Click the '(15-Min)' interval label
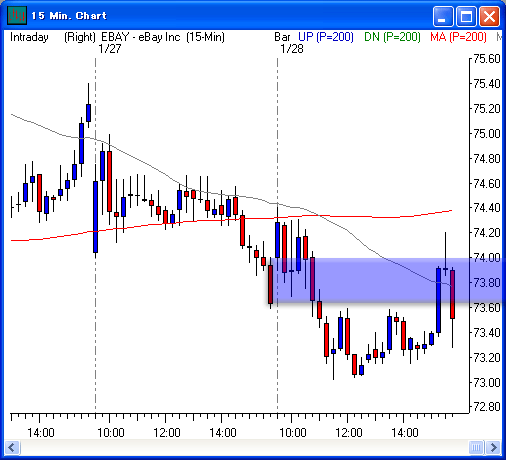 (205, 37)
